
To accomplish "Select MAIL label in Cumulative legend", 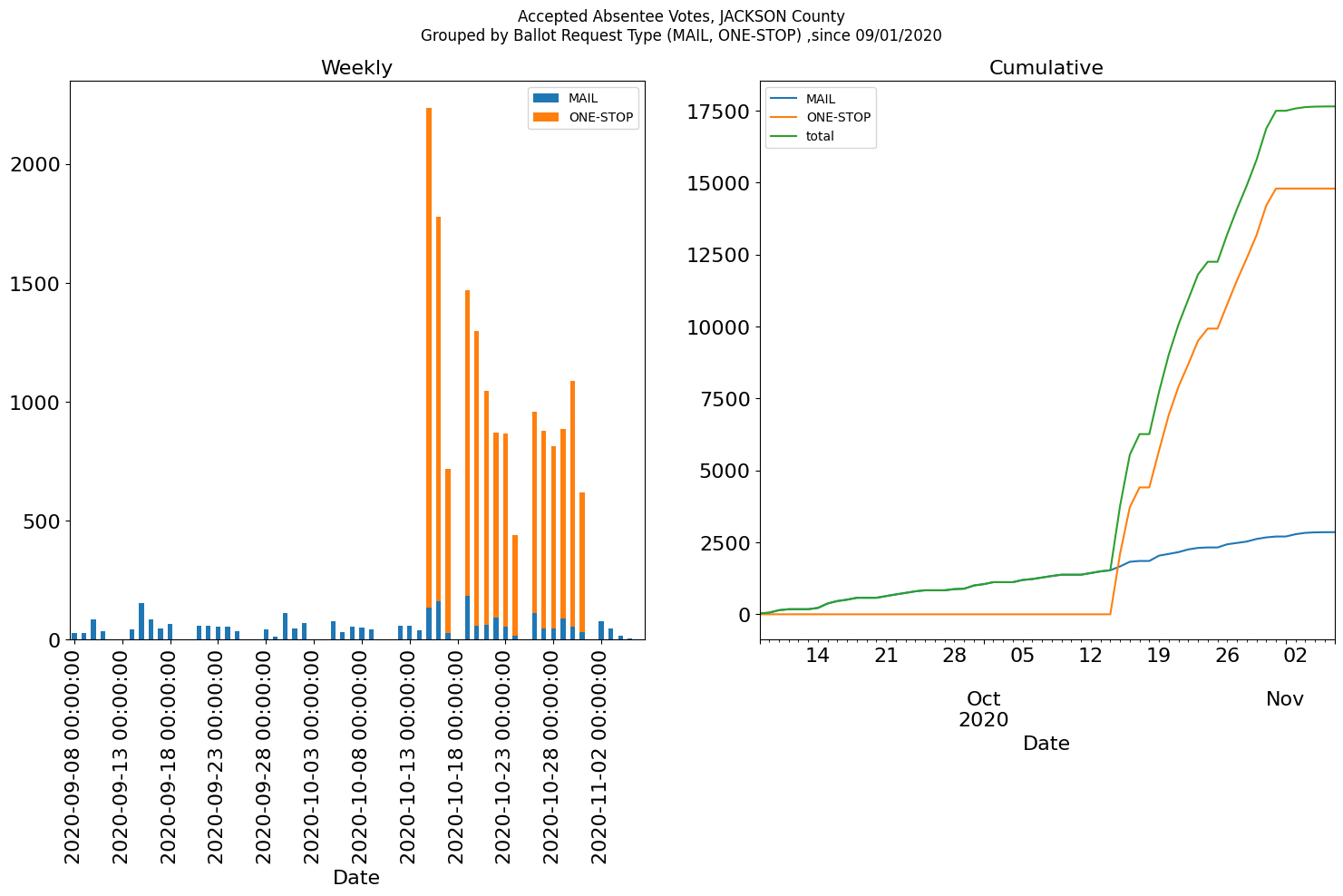I will pos(821,99).
